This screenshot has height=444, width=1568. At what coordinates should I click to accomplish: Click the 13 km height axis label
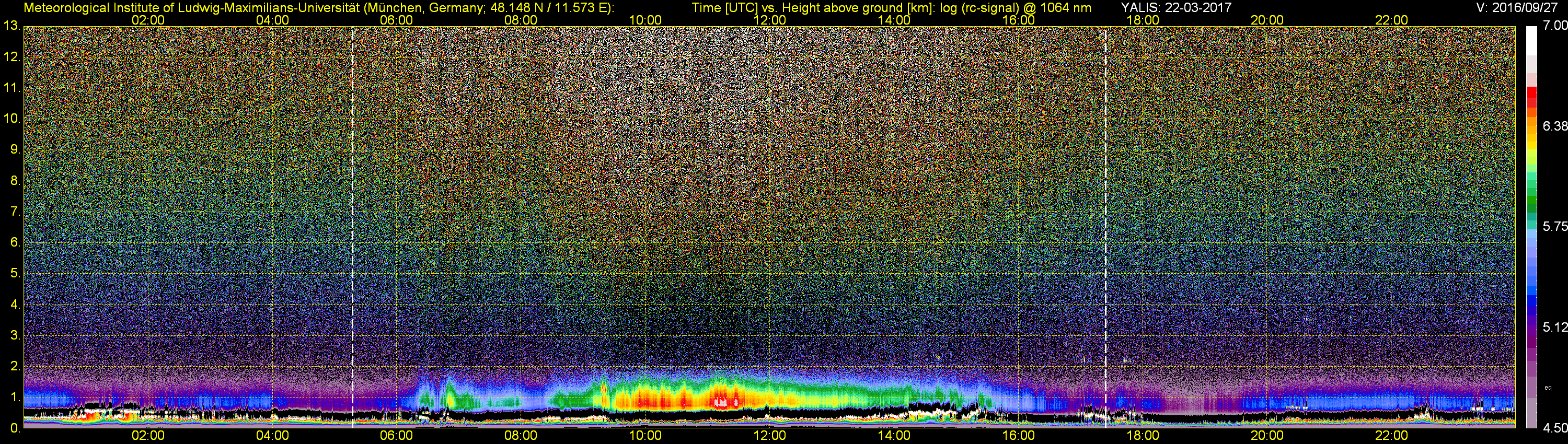[x=11, y=26]
